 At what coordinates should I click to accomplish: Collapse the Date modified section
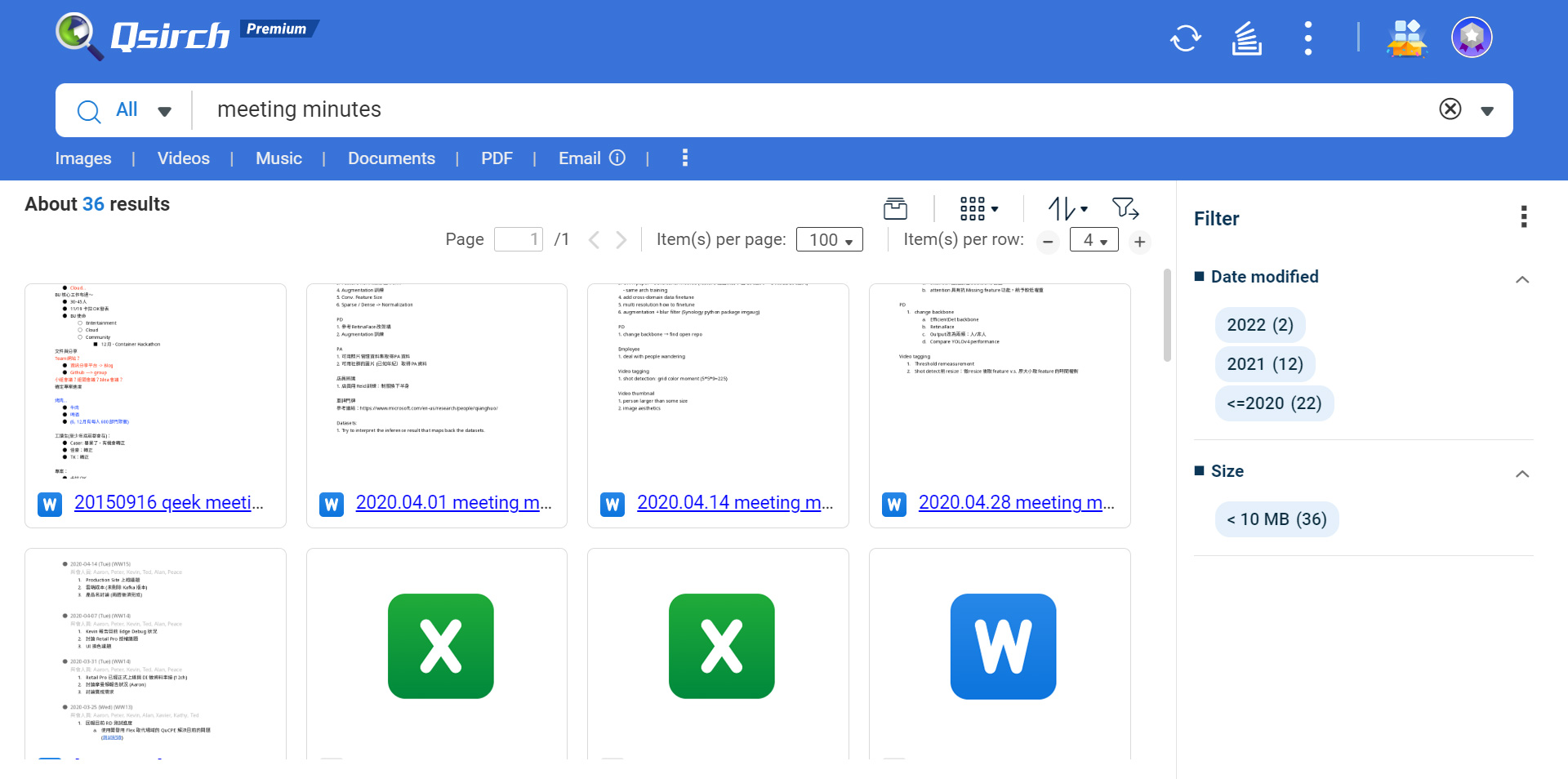pyautogui.click(x=1521, y=279)
